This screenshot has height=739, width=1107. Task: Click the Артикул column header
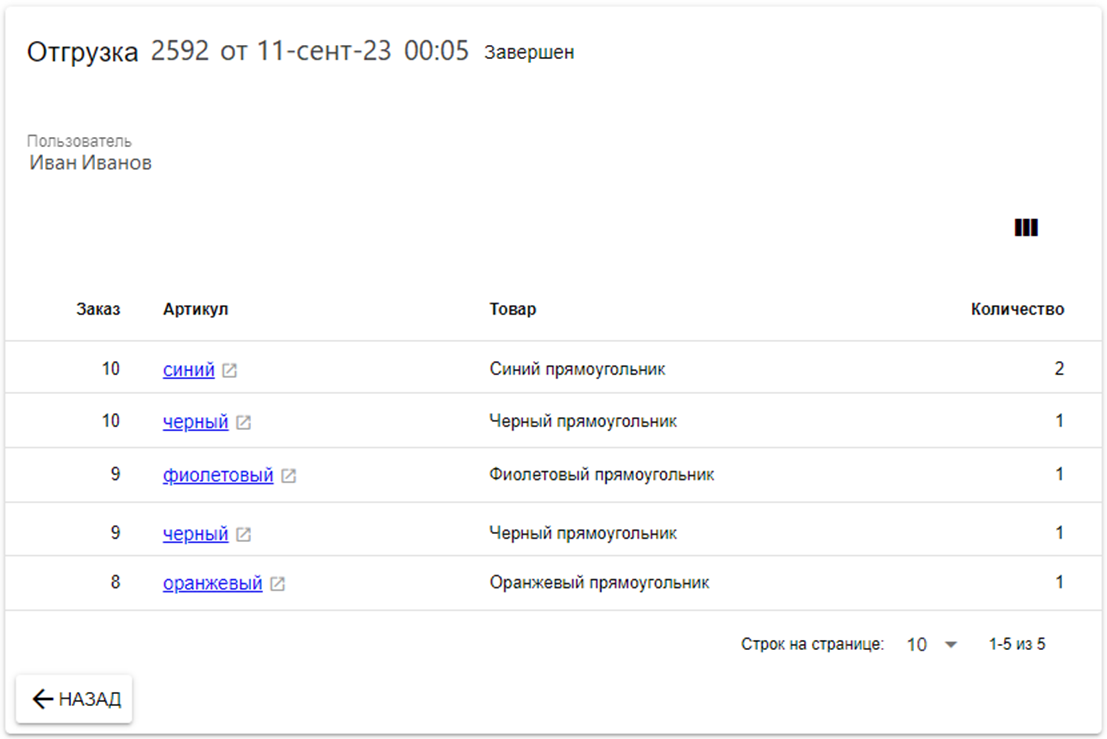[x=195, y=309]
